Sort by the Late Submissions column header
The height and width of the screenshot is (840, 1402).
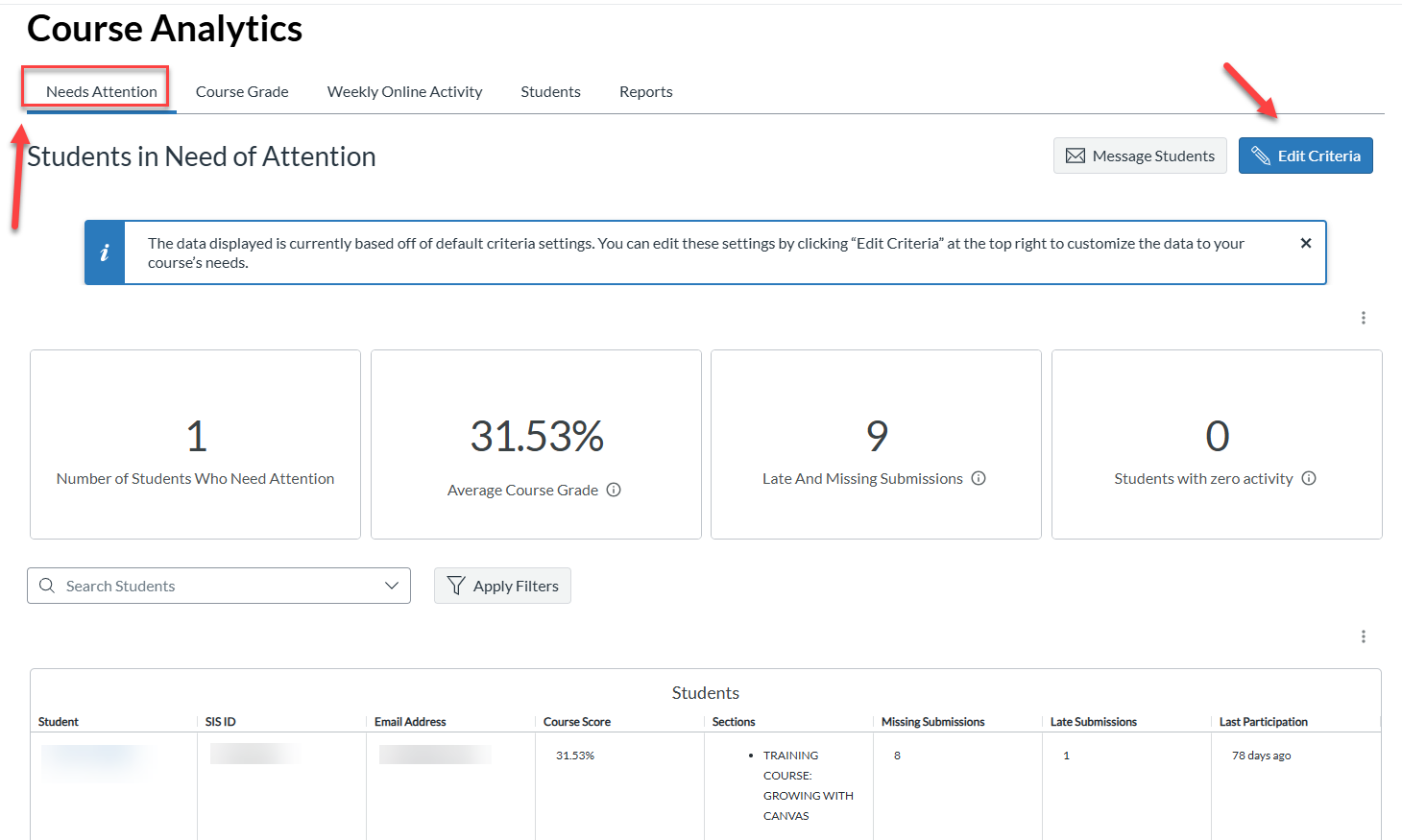coord(1094,722)
